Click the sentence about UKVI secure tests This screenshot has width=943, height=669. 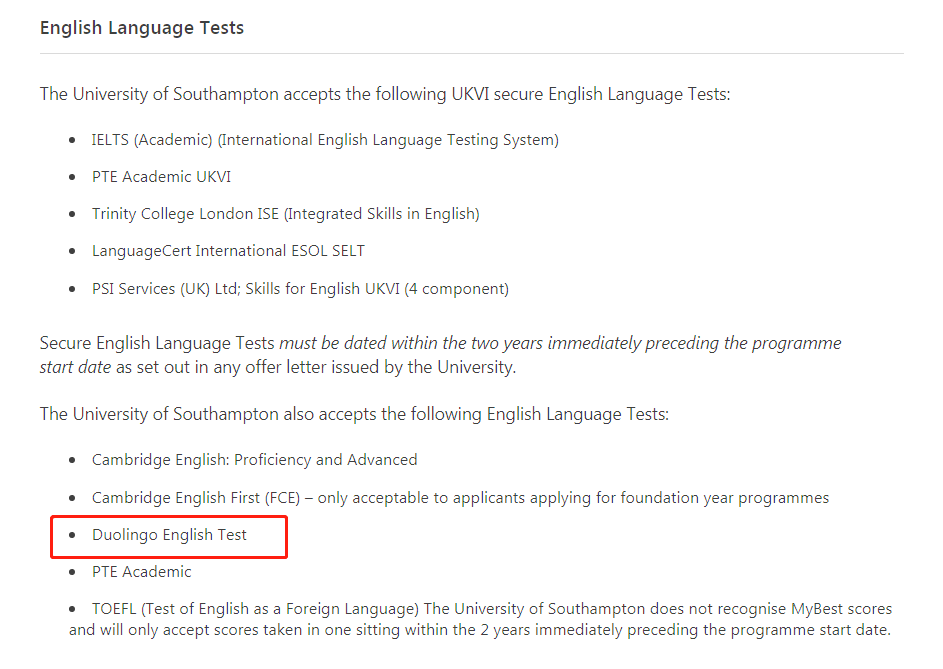(385, 94)
